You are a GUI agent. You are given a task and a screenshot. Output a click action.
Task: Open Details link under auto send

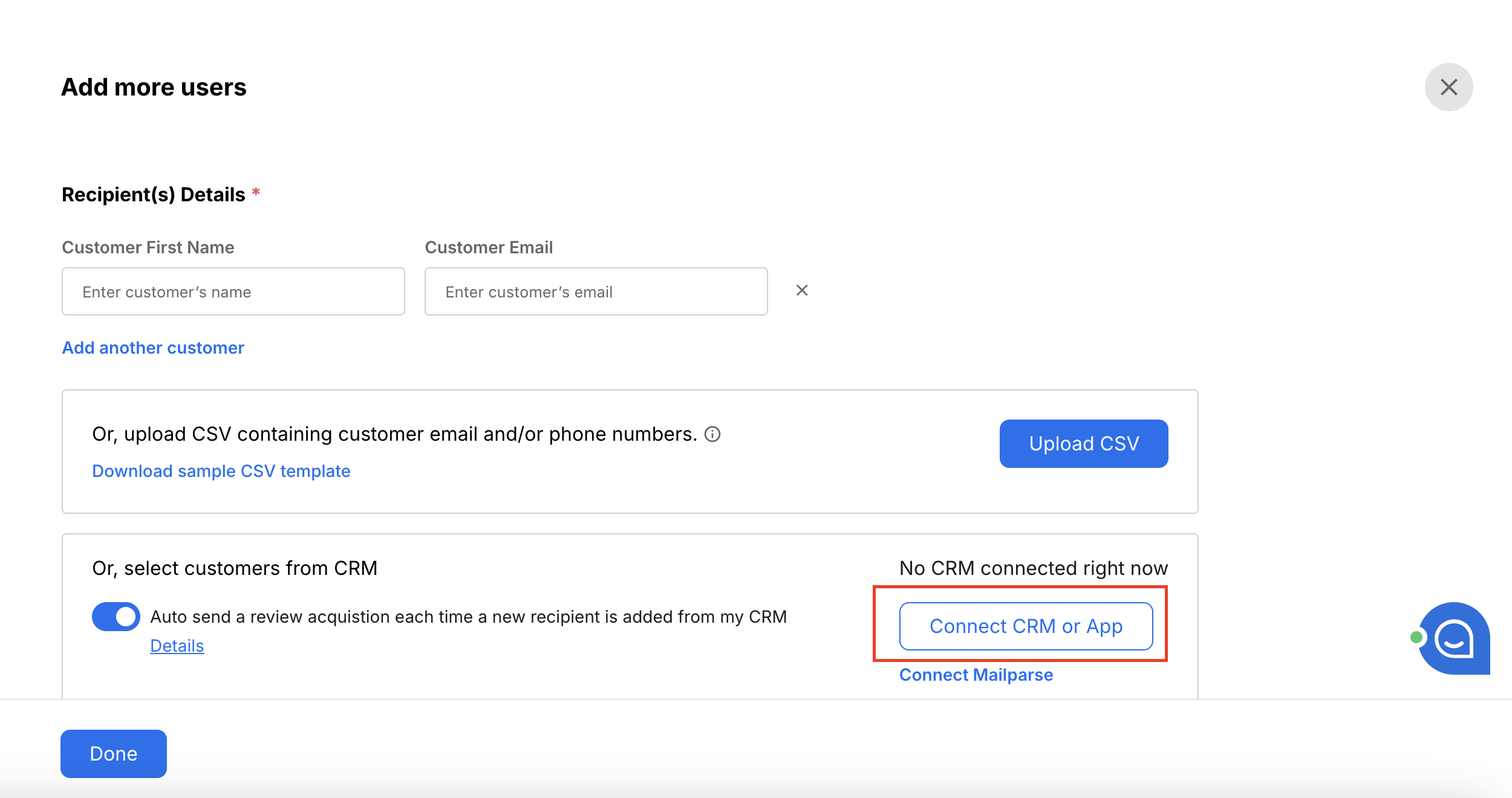[x=177, y=646]
